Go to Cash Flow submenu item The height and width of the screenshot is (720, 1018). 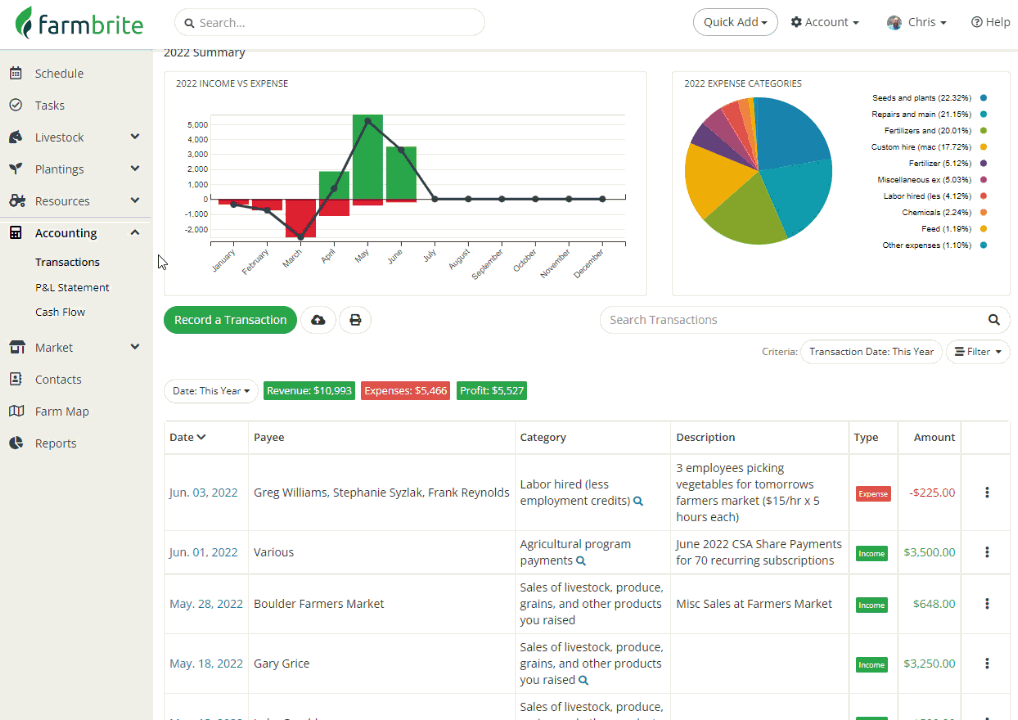pos(60,312)
